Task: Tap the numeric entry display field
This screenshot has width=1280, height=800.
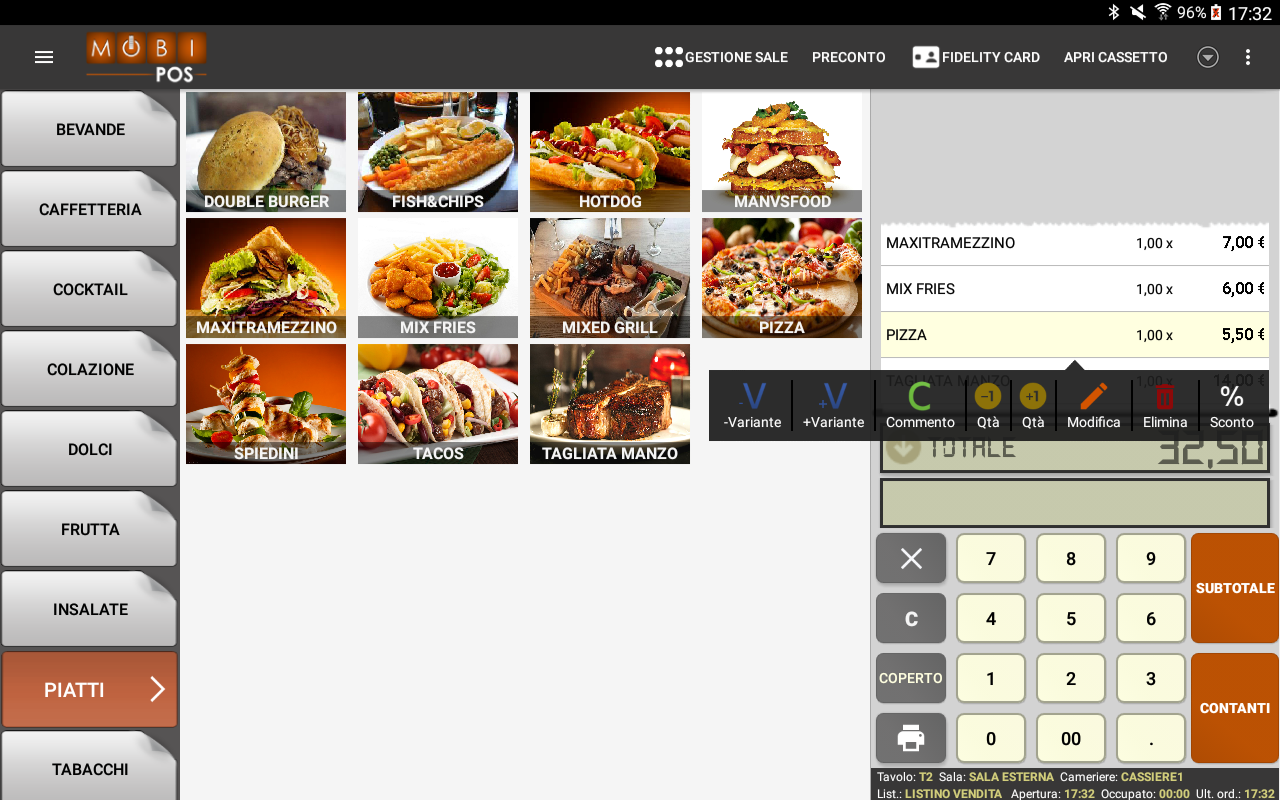Action: [1075, 503]
